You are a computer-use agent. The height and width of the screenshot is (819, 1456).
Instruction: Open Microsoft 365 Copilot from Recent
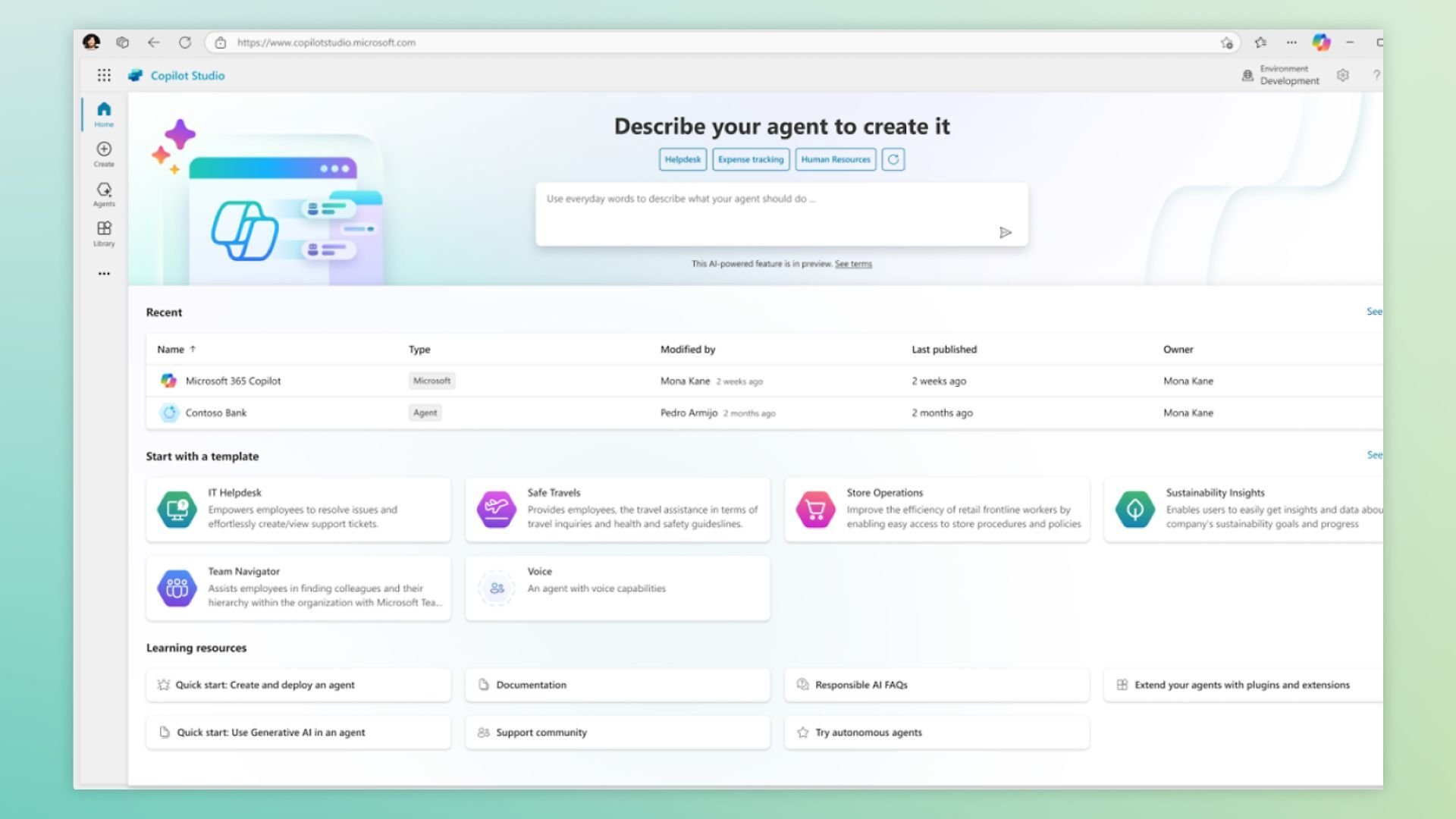click(x=233, y=381)
